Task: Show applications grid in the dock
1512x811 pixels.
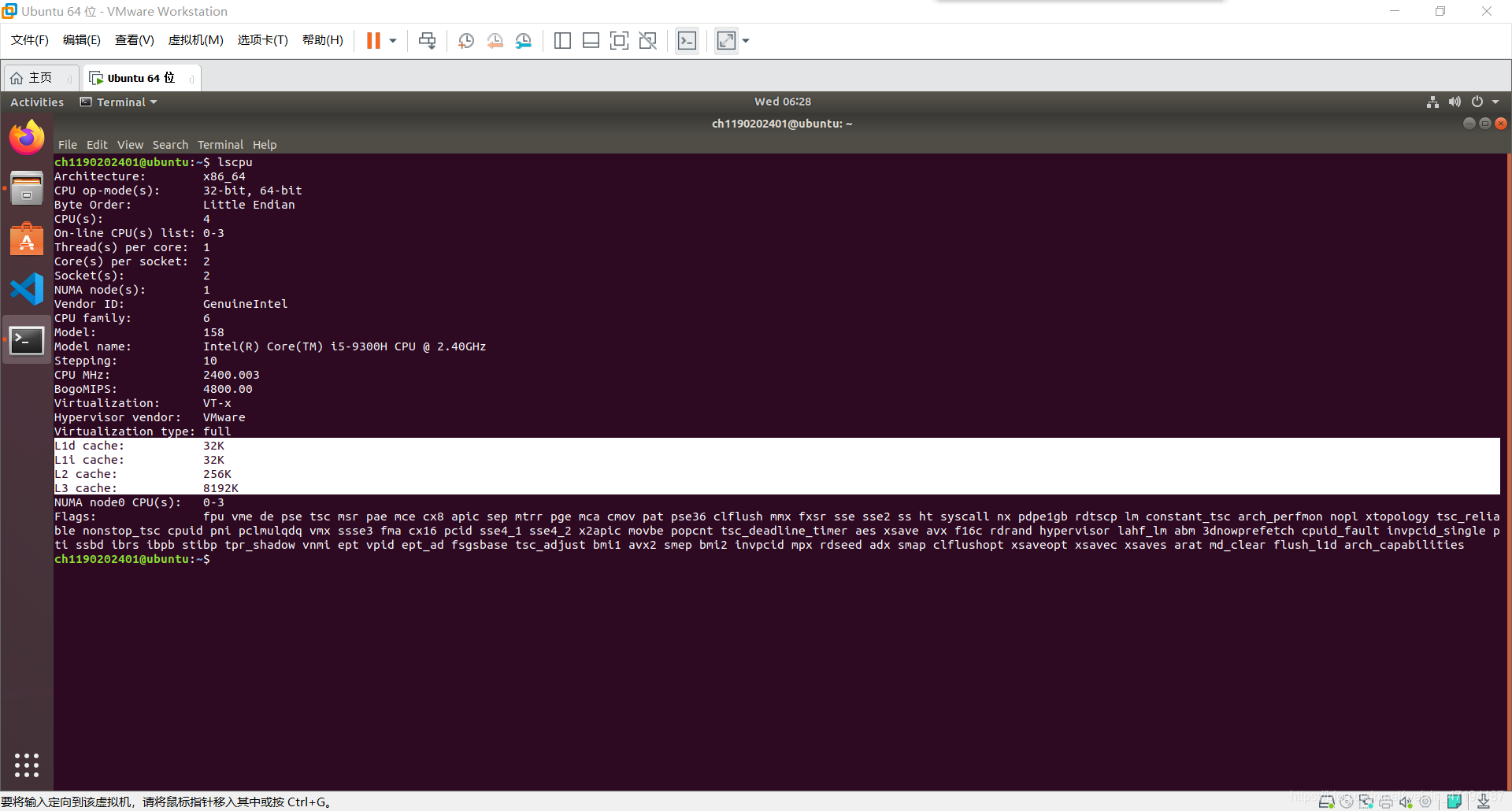Action: click(x=27, y=765)
